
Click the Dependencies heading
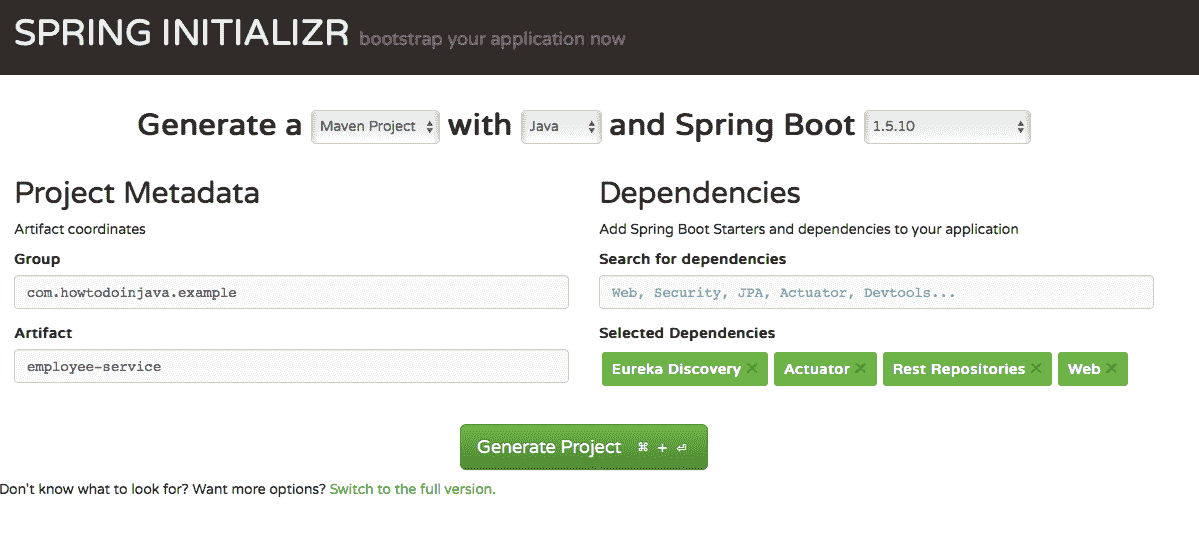pos(700,193)
